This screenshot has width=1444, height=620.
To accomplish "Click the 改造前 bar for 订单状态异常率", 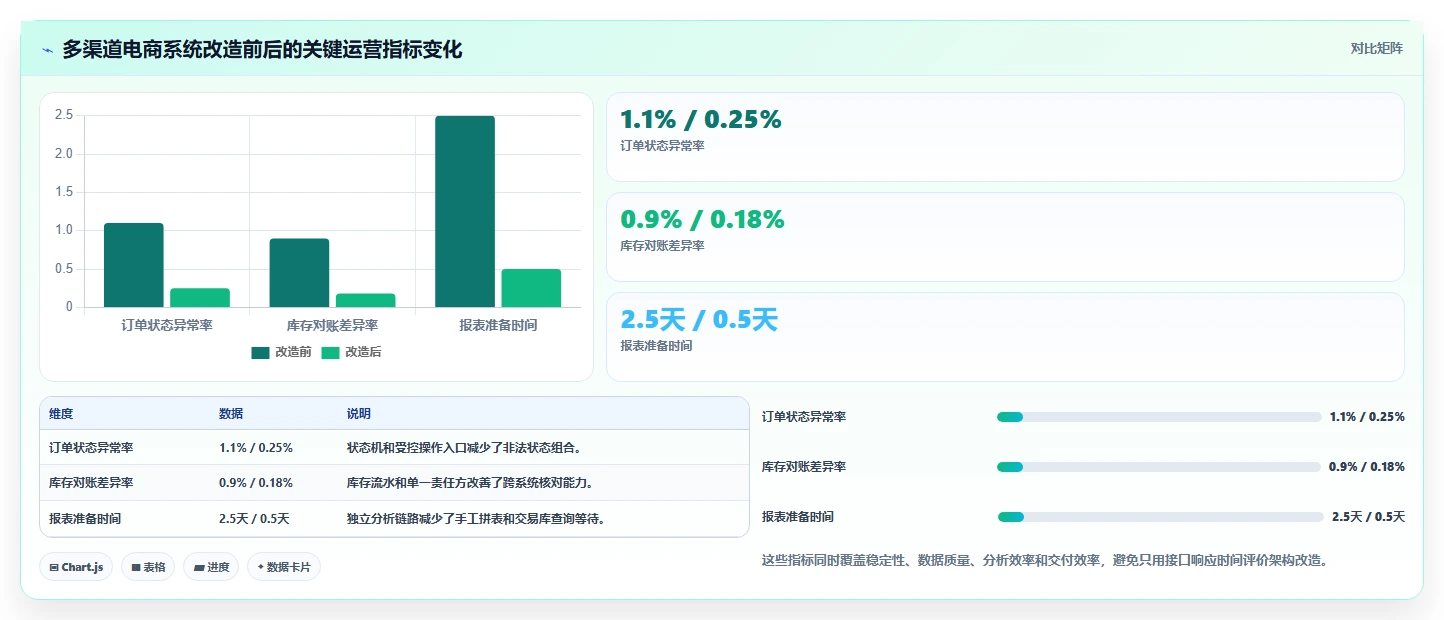I will (134, 265).
